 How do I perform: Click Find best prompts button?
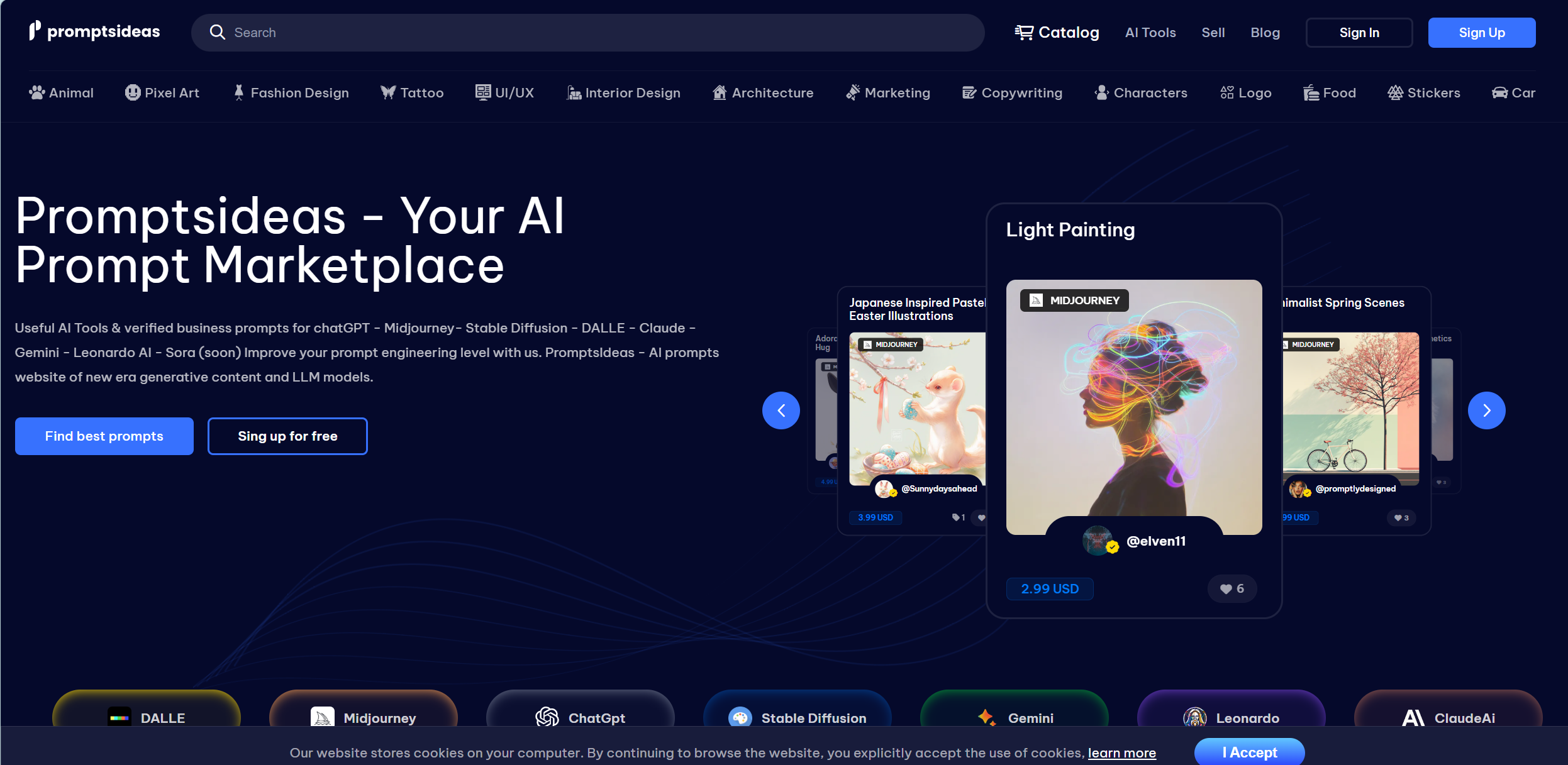(104, 436)
